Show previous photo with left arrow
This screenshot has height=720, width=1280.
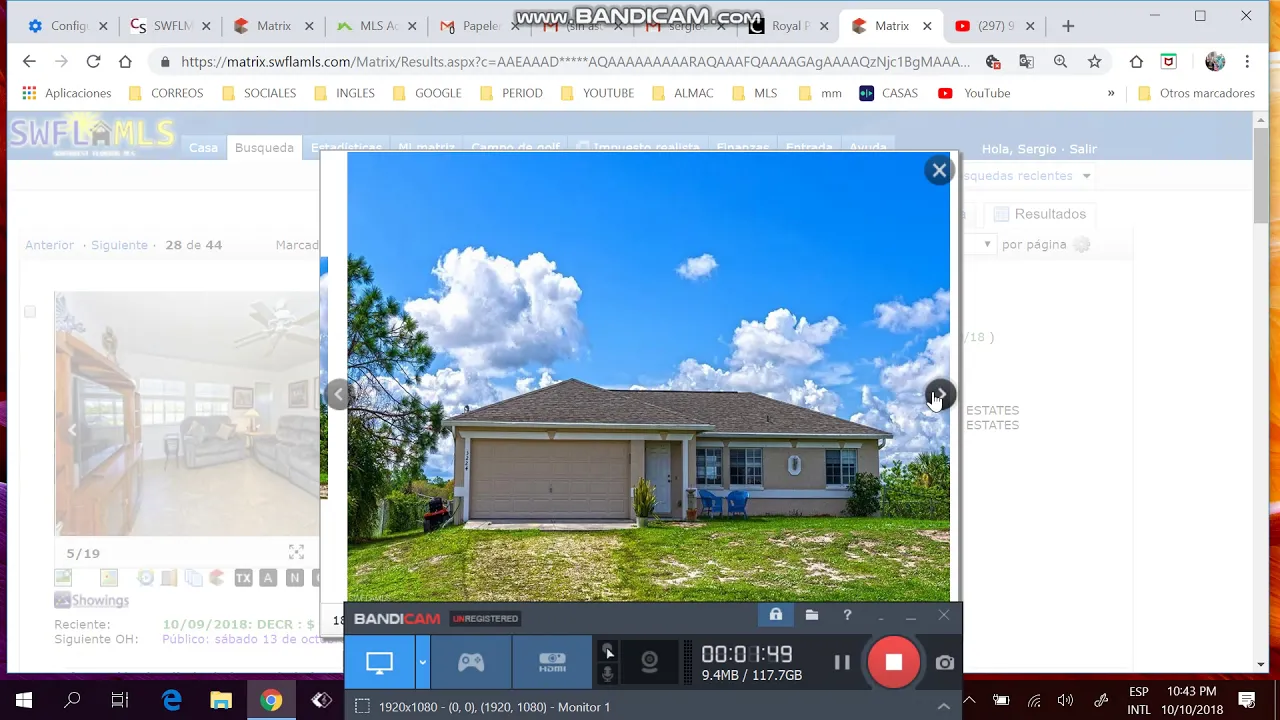click(338, 394)
